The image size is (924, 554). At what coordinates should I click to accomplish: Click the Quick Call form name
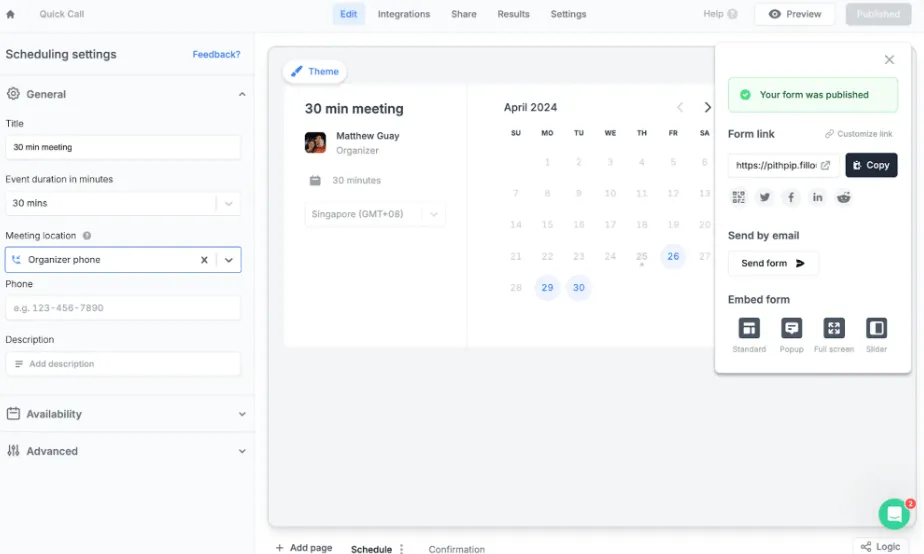pos(62,14)
